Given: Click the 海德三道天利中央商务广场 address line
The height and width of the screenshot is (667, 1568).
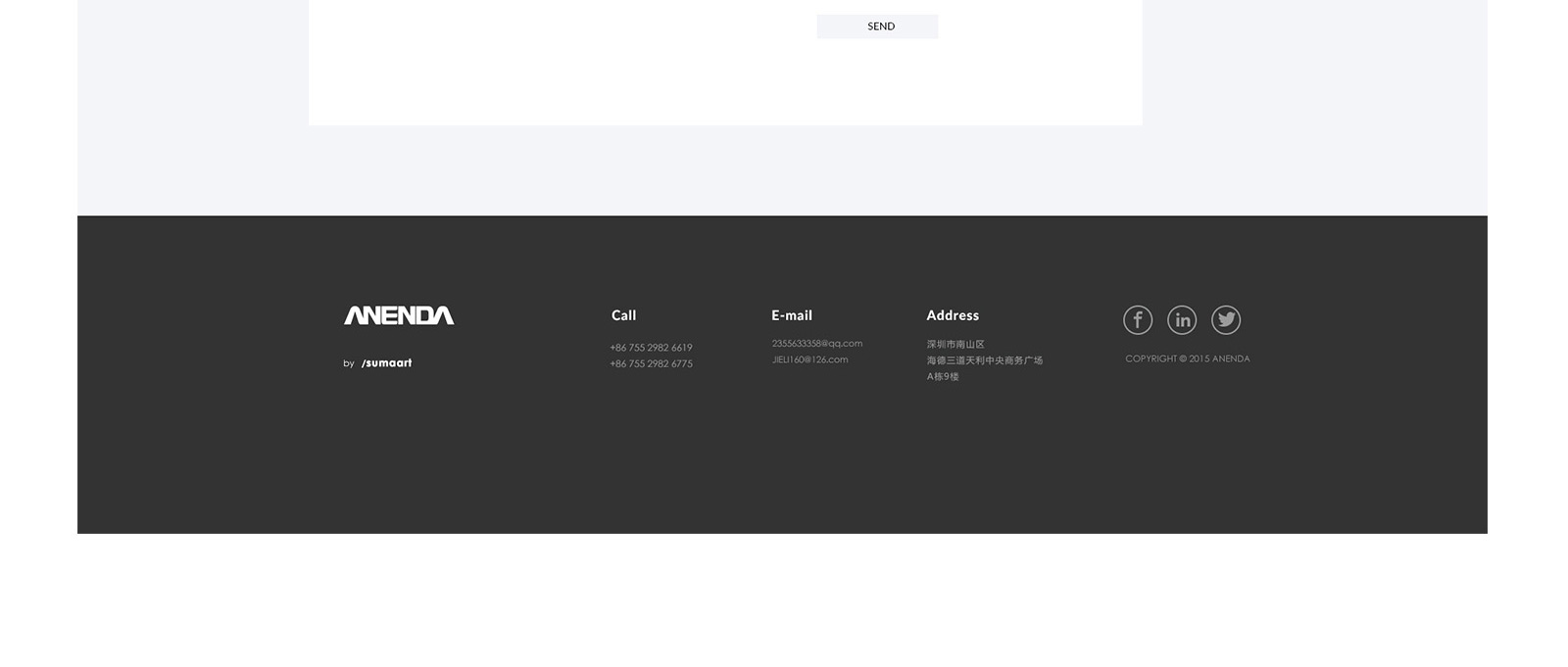Looking at the screenshot, I should 984,360.
